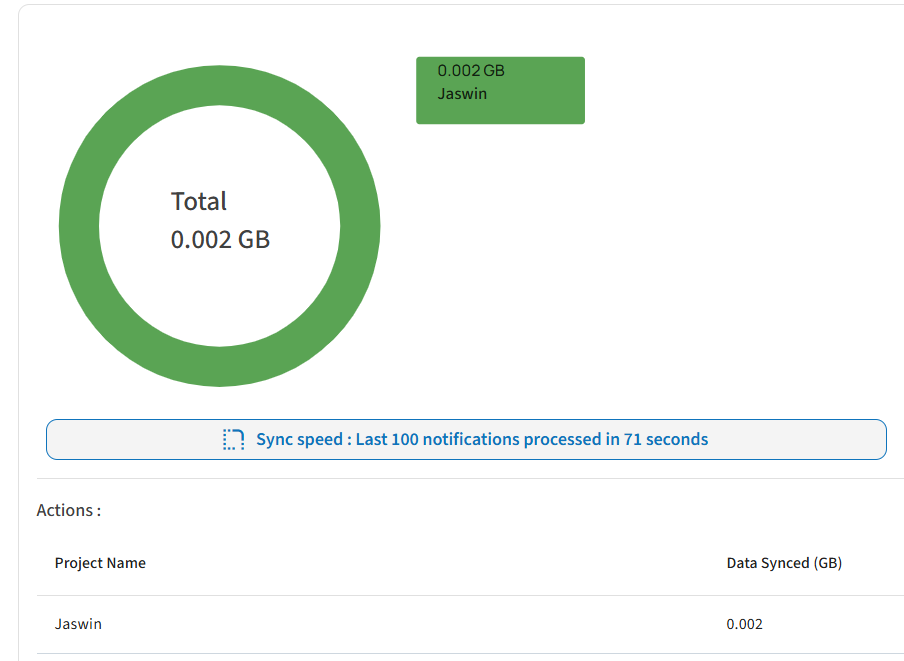Click the Jaswin label in the green legend
The image size is (904, 661).
(x=462, y=94)
